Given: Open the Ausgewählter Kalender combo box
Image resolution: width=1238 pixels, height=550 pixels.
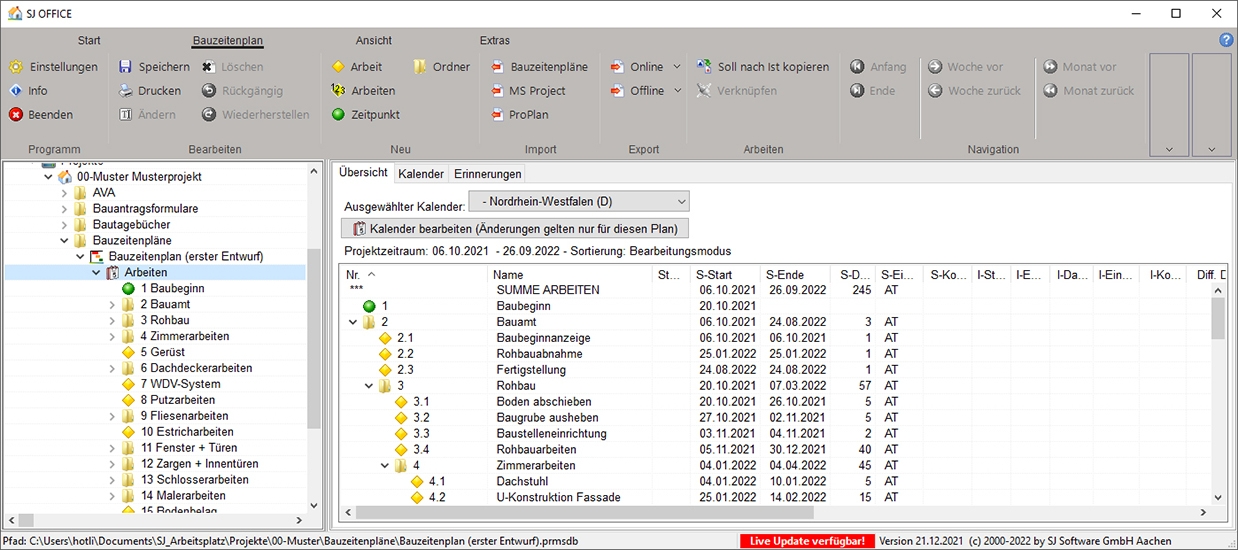Looking at the screenshot, I should click(579, 202).
